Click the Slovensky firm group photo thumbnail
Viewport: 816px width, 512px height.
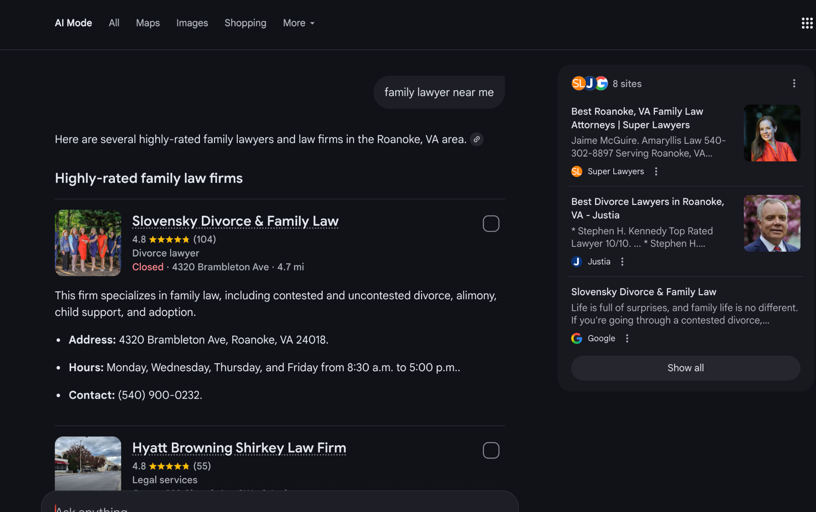point(88,243)
